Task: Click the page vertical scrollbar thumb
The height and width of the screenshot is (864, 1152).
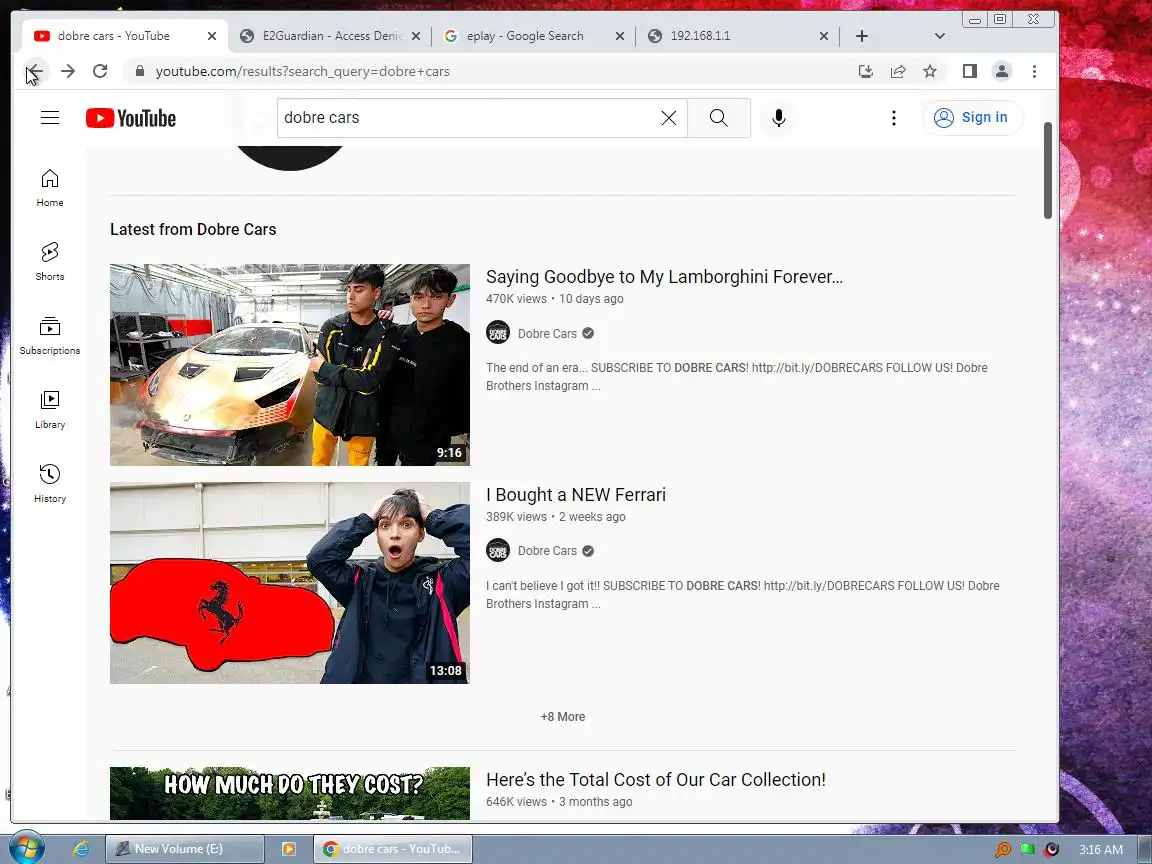Action: [1048, 170]
